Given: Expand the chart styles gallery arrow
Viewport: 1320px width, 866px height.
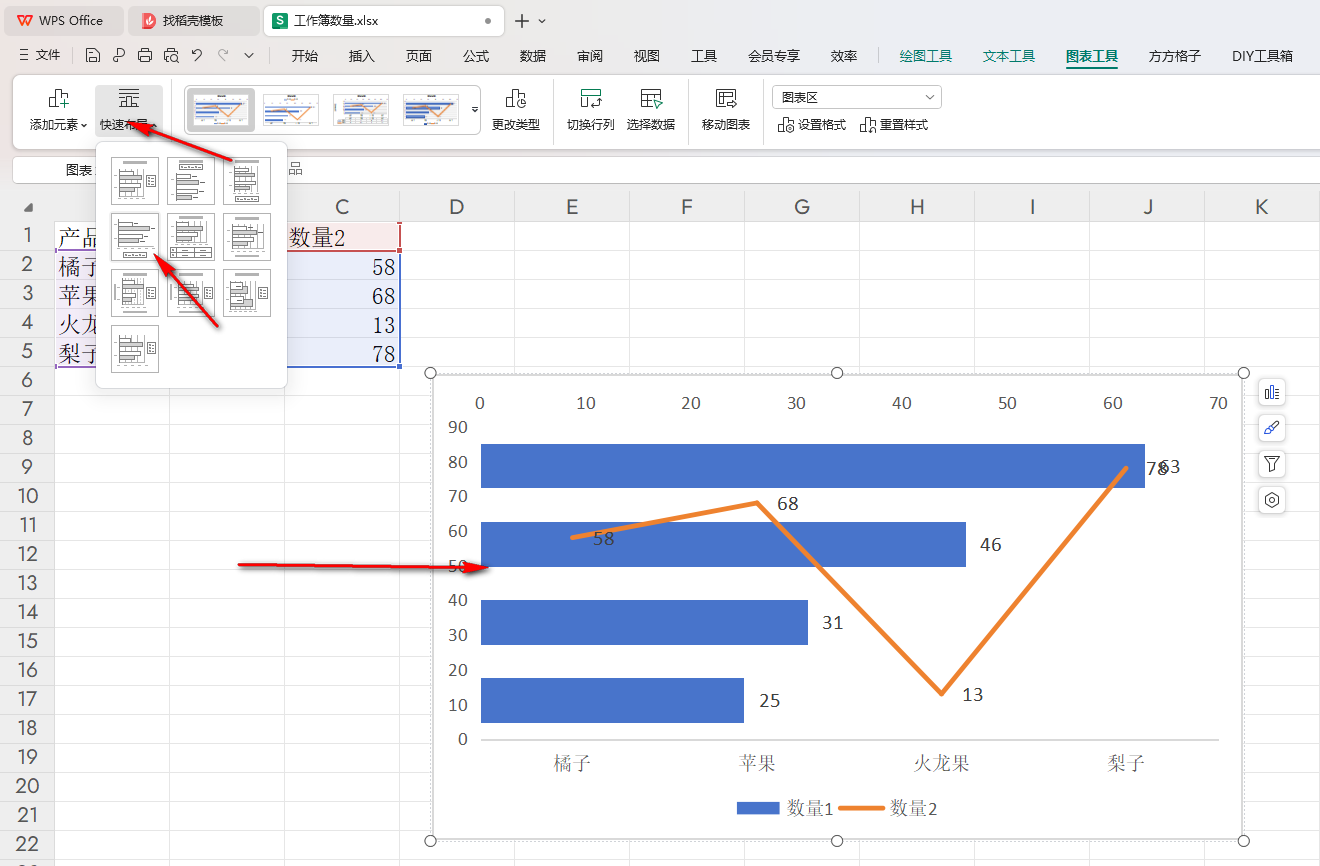Looking at the screenshot, I should point(475,109).
